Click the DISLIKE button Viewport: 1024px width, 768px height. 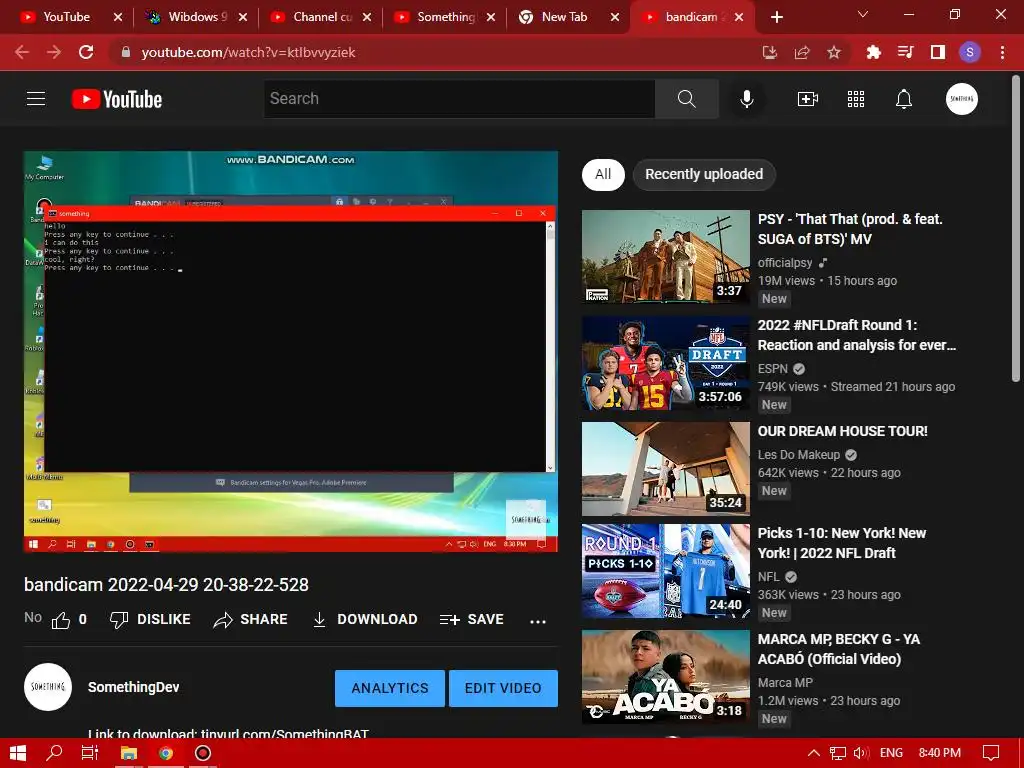tap(150, 619)
